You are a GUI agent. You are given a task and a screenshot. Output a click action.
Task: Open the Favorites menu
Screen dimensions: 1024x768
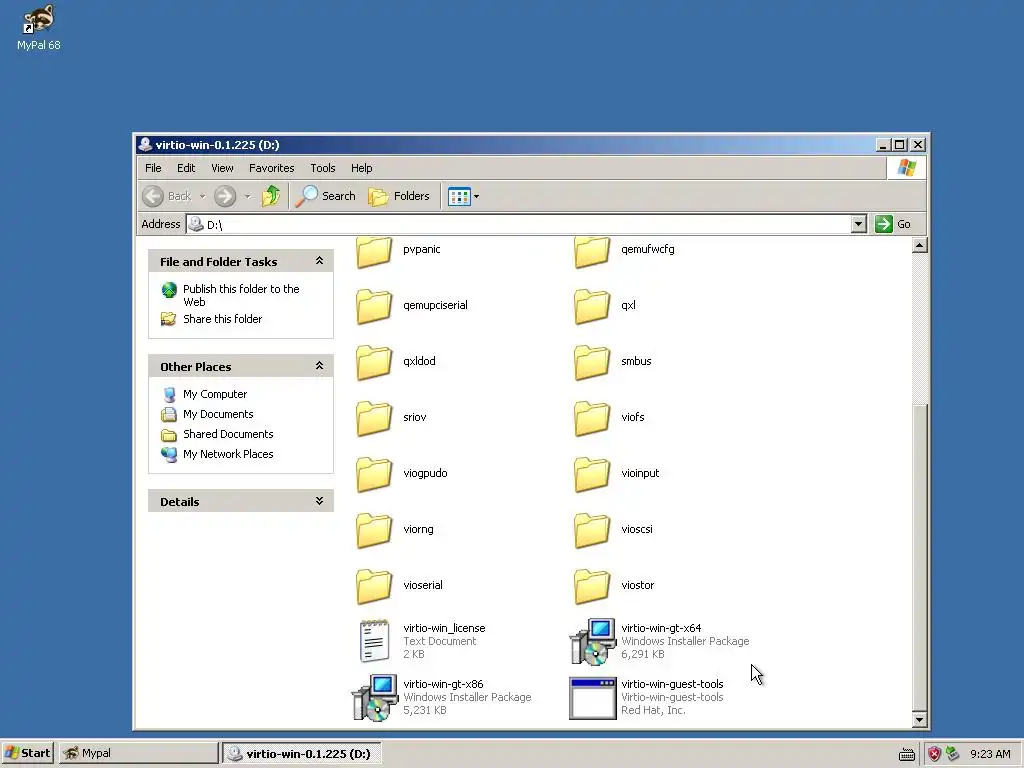[272, 168]
